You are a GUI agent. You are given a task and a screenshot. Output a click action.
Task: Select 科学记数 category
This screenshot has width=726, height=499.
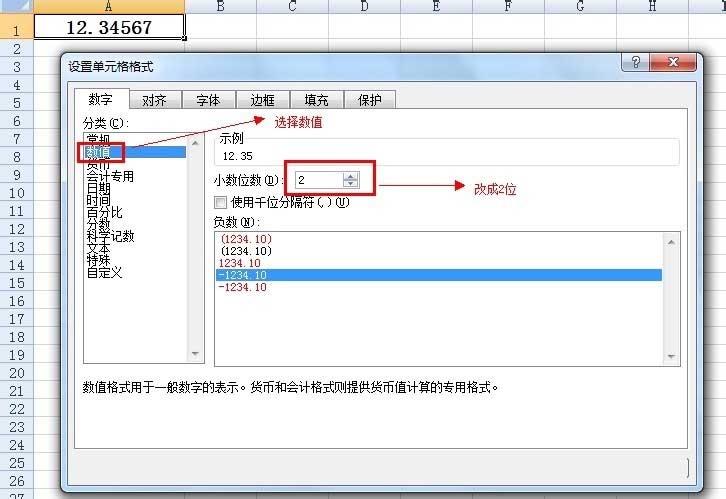(x=110, y=237)
